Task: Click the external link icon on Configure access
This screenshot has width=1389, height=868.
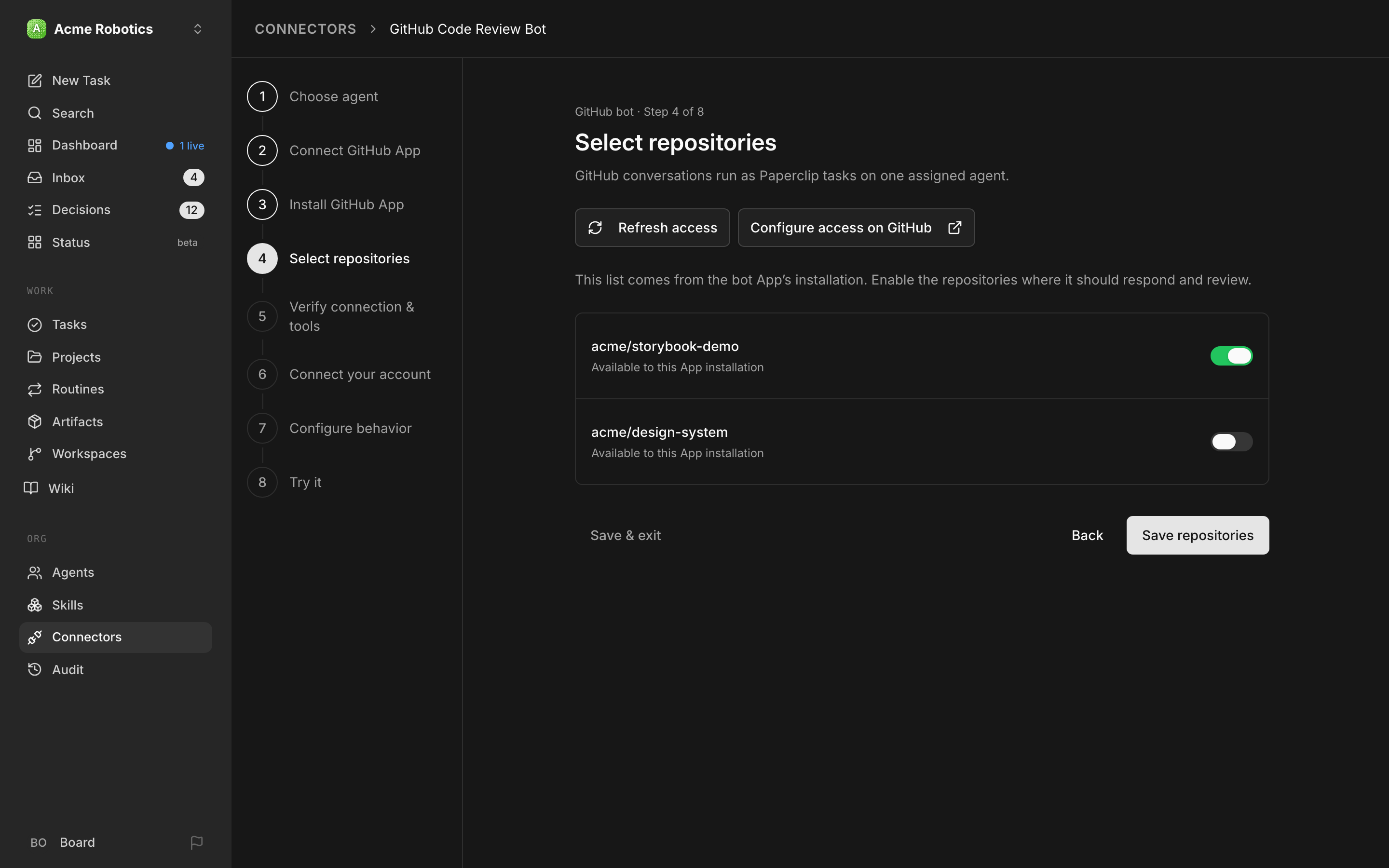Action: [954, 228]
